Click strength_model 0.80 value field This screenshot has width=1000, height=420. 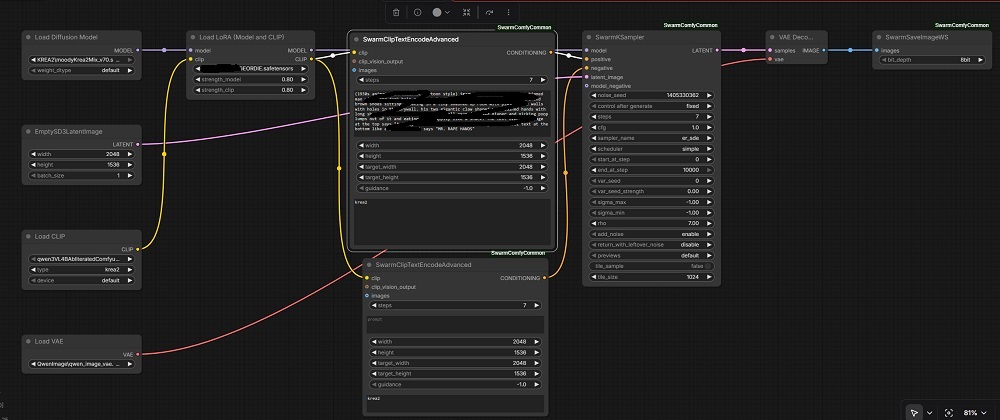[251, 79]
